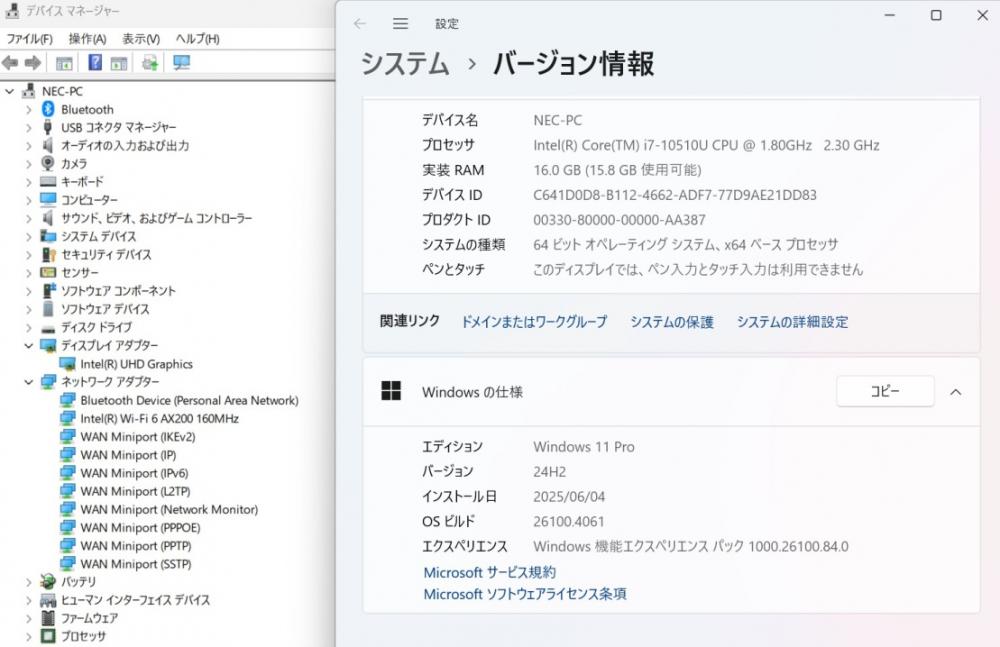This screenshot has width=1000, height=647.
Task: Maximize the Settings window
Action: pyautogui.click(x=936, y=15)
